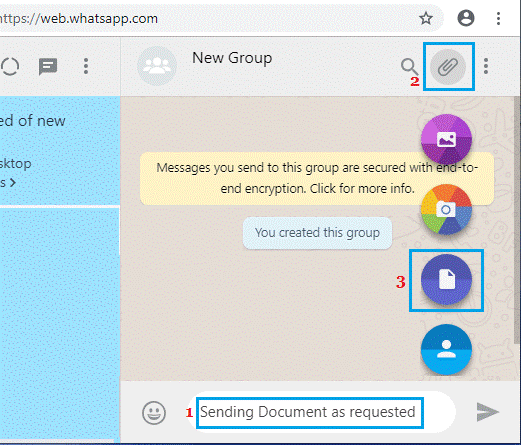Open the chat's three-dot menu

click(486, 66)
